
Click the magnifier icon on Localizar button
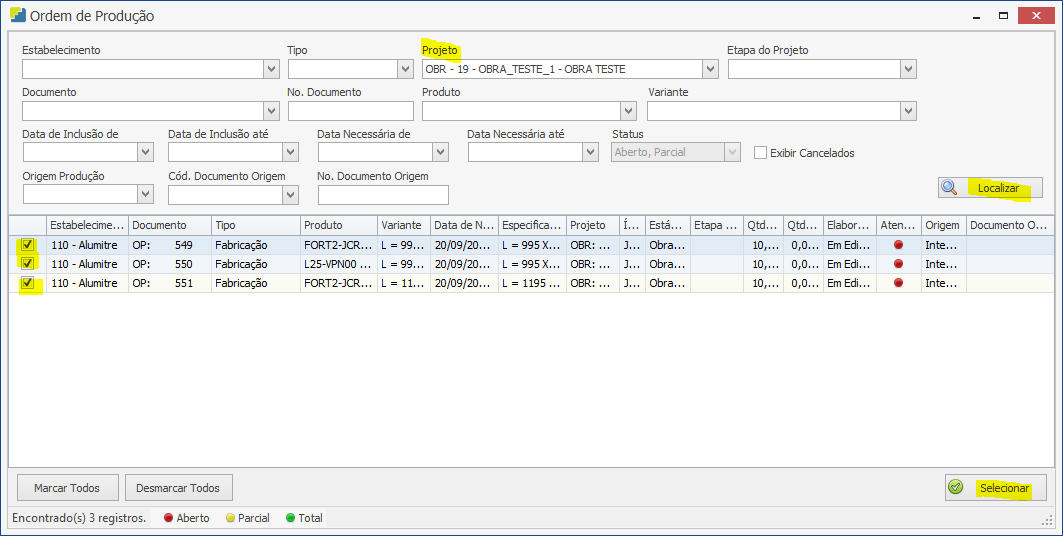pyautogui.click(x=949, y=187)
